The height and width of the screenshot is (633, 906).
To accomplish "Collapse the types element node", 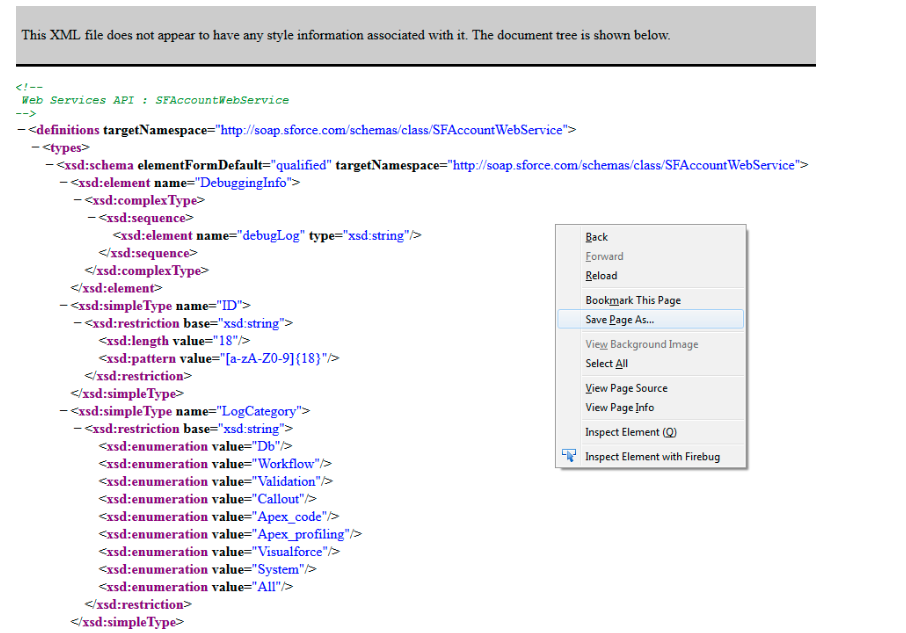I will tap(35, 148).
